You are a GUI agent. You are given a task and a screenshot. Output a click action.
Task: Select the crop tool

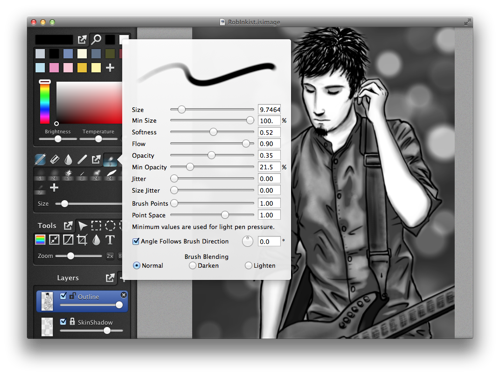[x=82, y=240]
